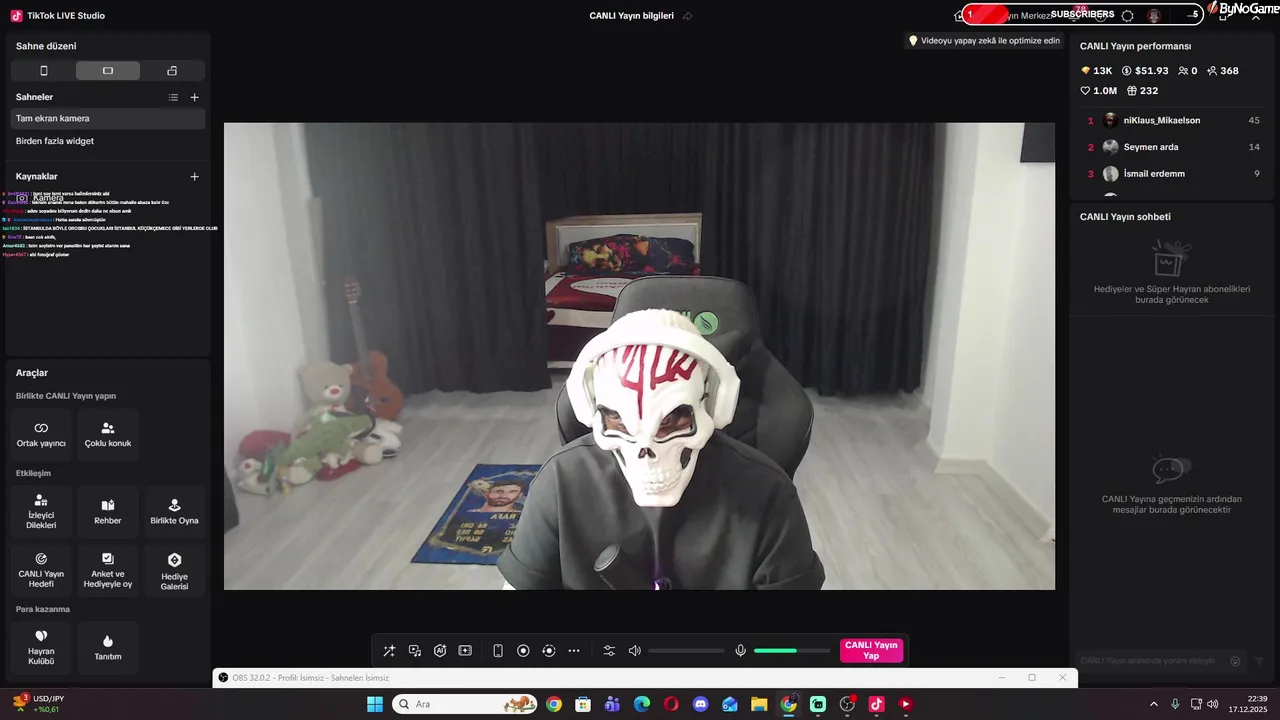Mute the microphone
1280x720 pixels.
(x=741, y=651)
